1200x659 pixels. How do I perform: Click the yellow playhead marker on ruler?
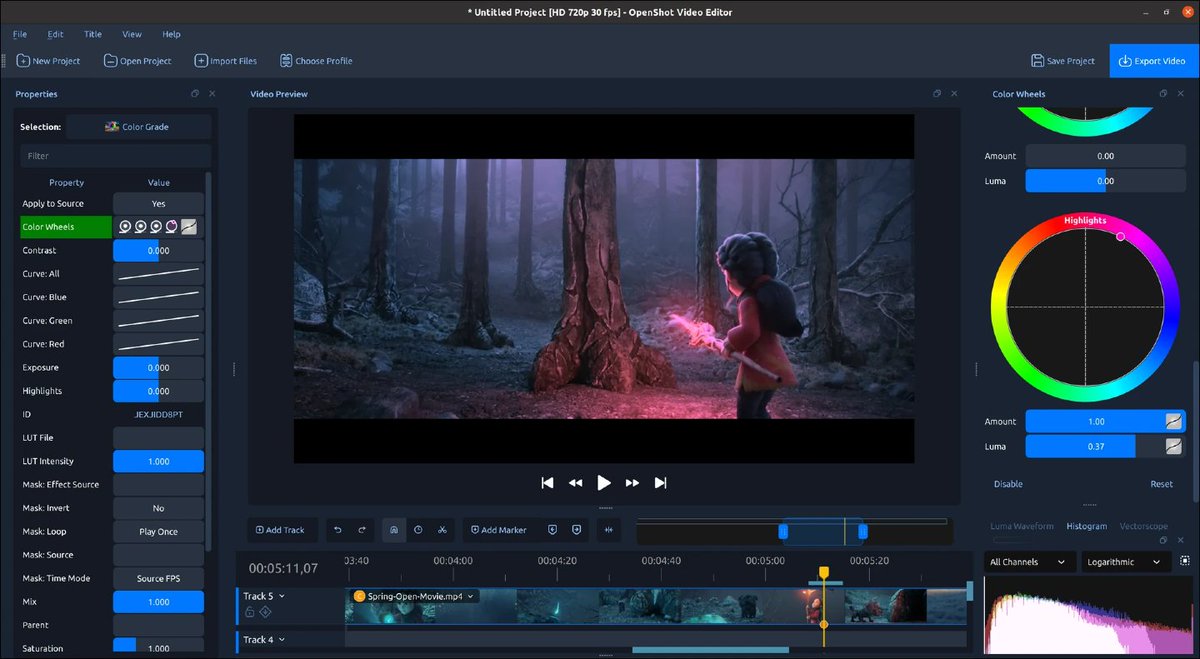click(x=824, y=573)
